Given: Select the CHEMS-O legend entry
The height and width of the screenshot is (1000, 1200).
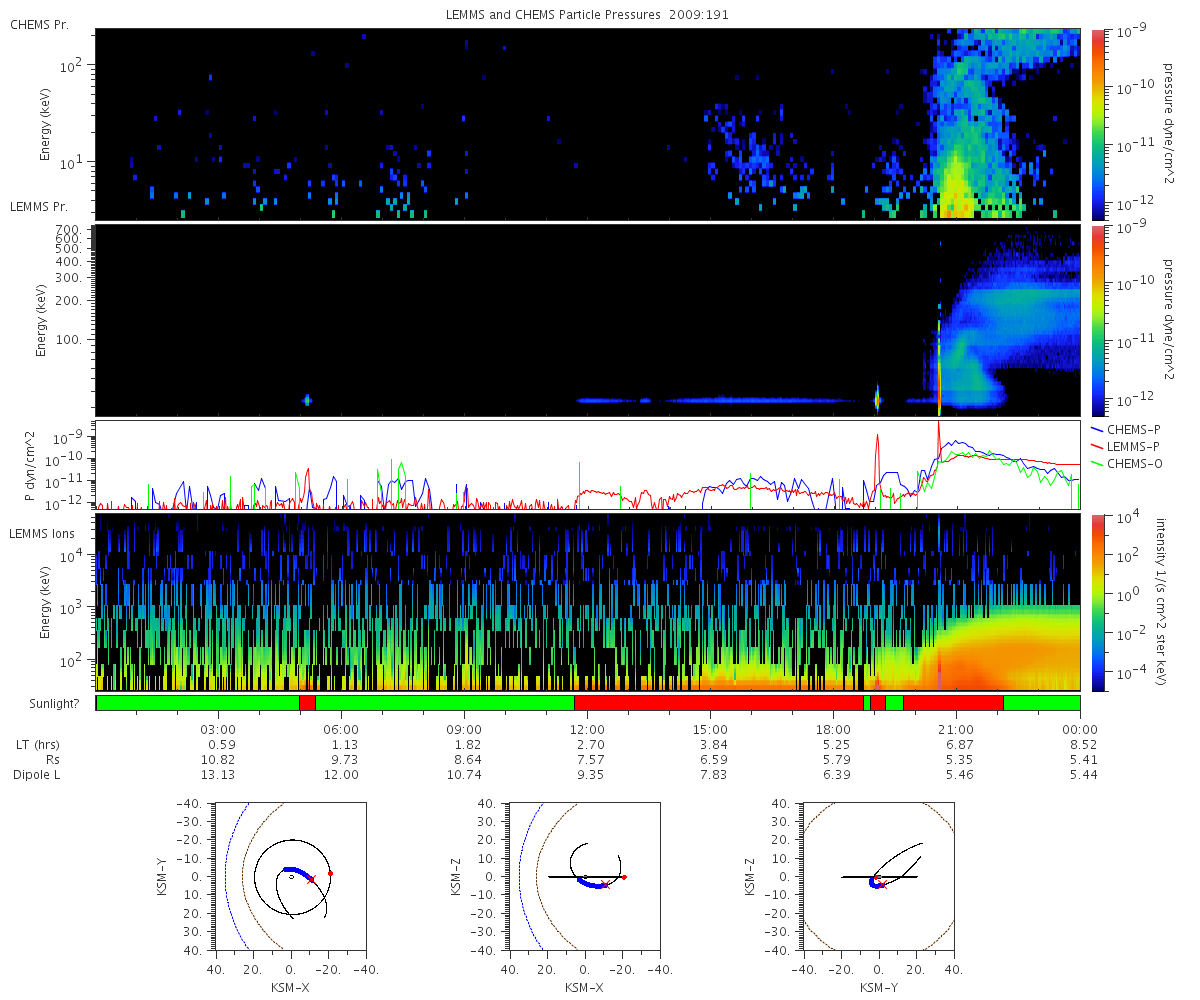Looking at the screenshot, I should pyautogui.click(x=1124, y=462).
